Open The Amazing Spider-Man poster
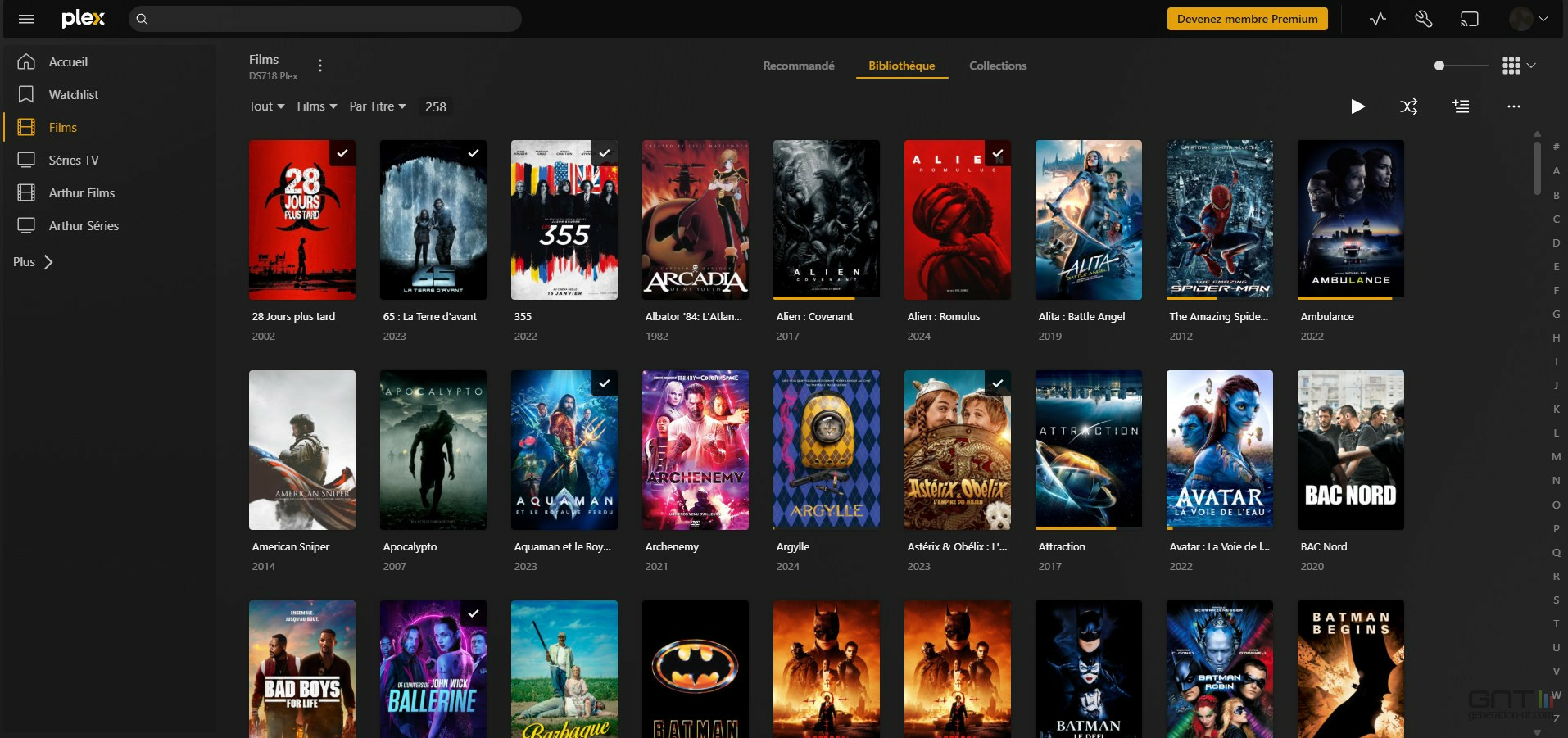The height and width of the screenshot is (738, 1568). pyautogui.click(x=1220, y=220)
